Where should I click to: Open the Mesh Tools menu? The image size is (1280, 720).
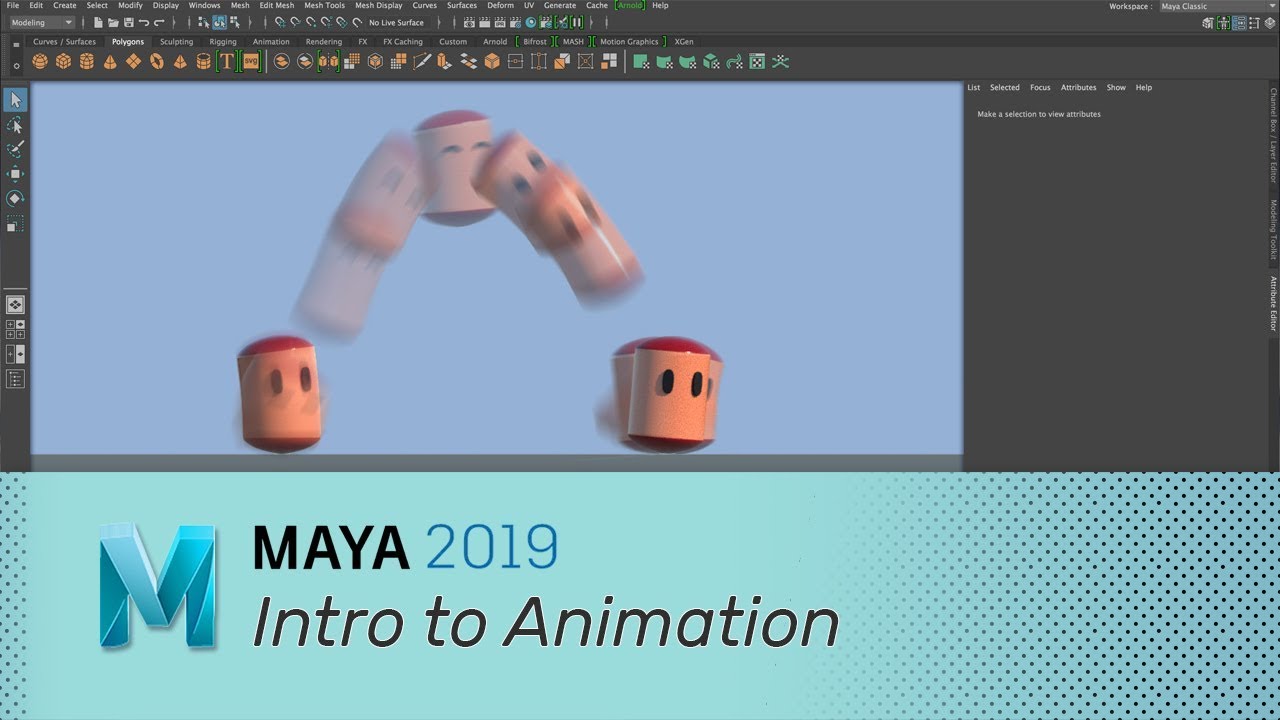tap(324, 5)
